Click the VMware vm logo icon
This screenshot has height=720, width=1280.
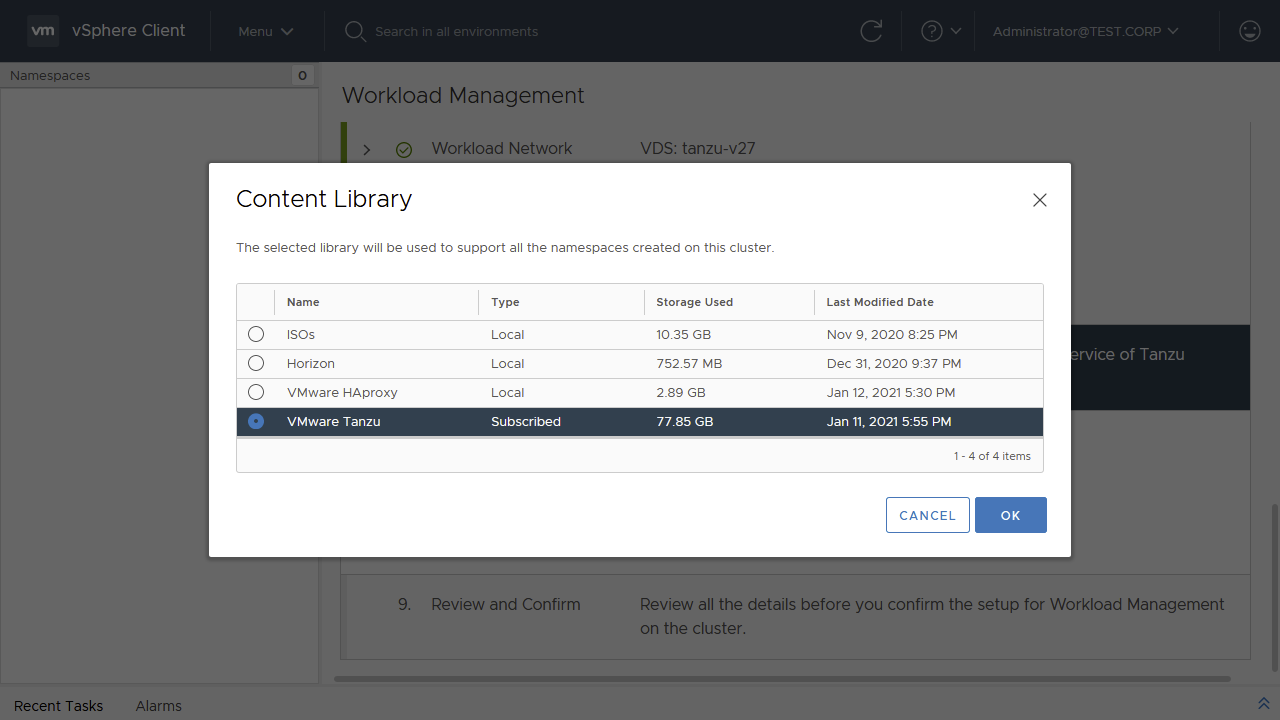(x=43, y=31)
